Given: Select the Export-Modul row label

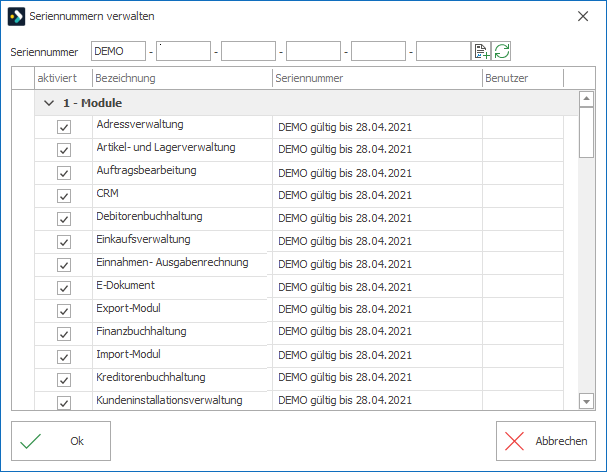Looking at the screenshot, I should (x=128, y=308).
